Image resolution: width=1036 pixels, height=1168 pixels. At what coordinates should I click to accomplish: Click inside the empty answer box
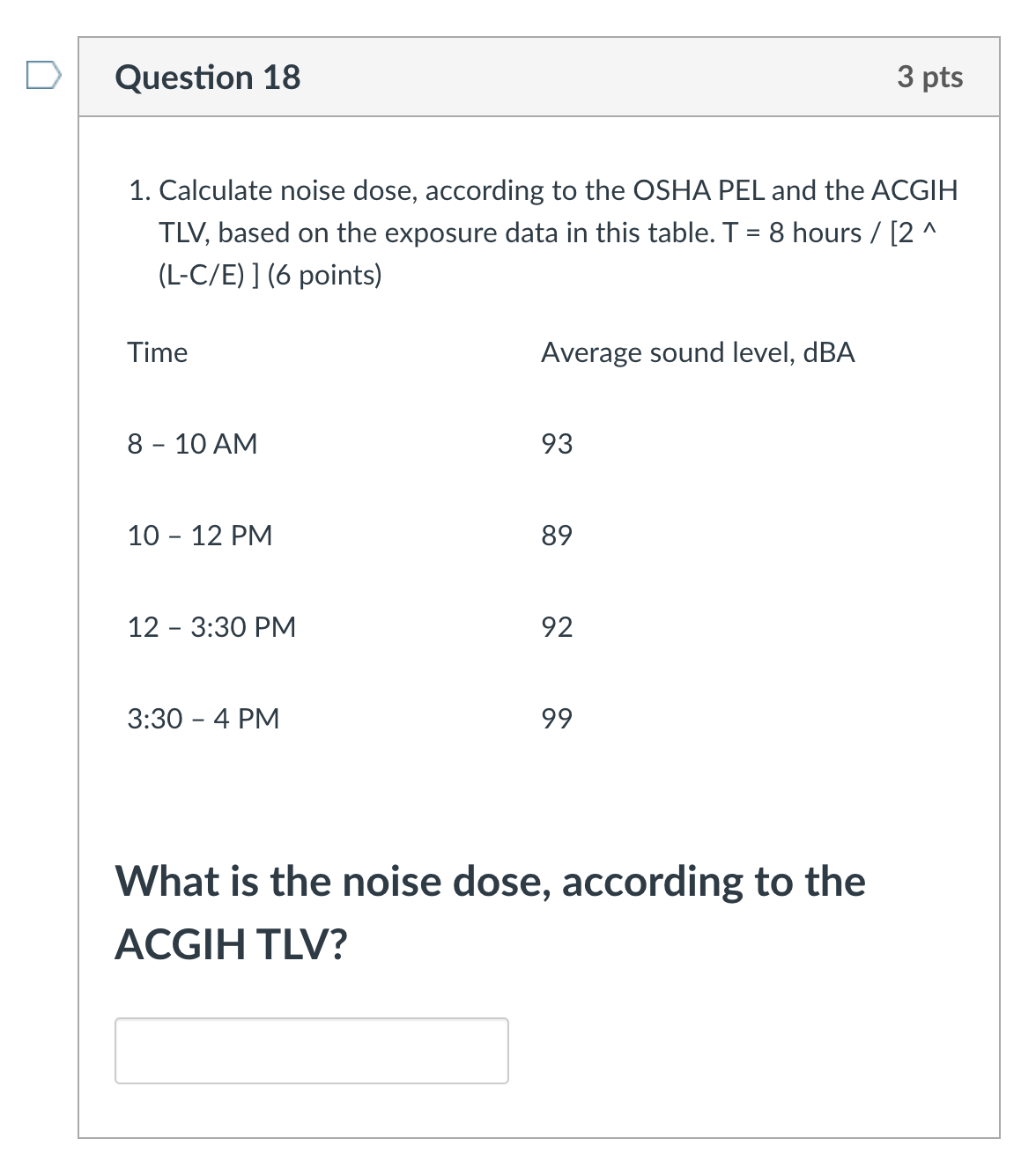[x=313, y=1050]
